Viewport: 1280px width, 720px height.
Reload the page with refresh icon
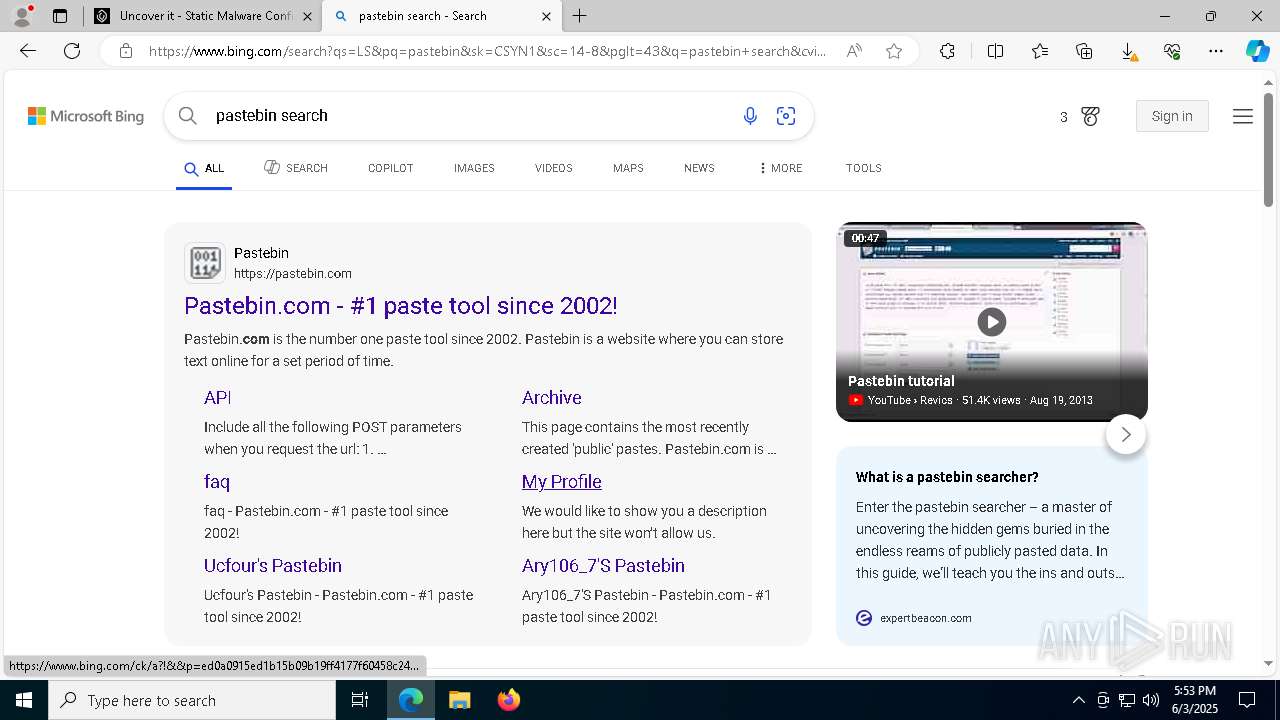72,51
